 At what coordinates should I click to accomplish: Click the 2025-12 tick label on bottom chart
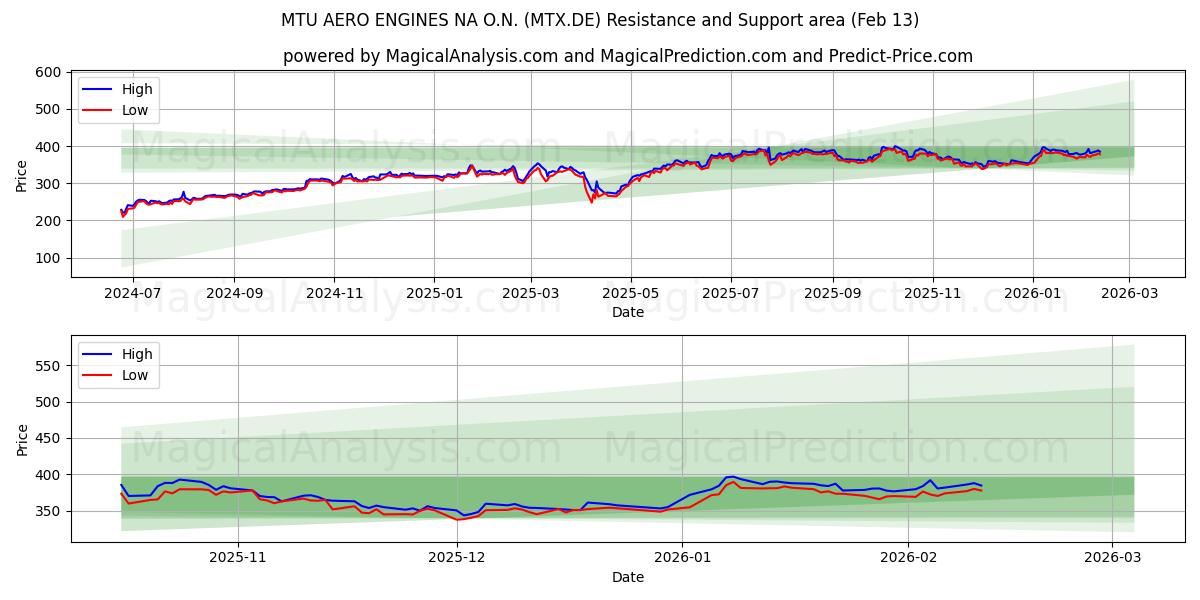click(457, 560)
